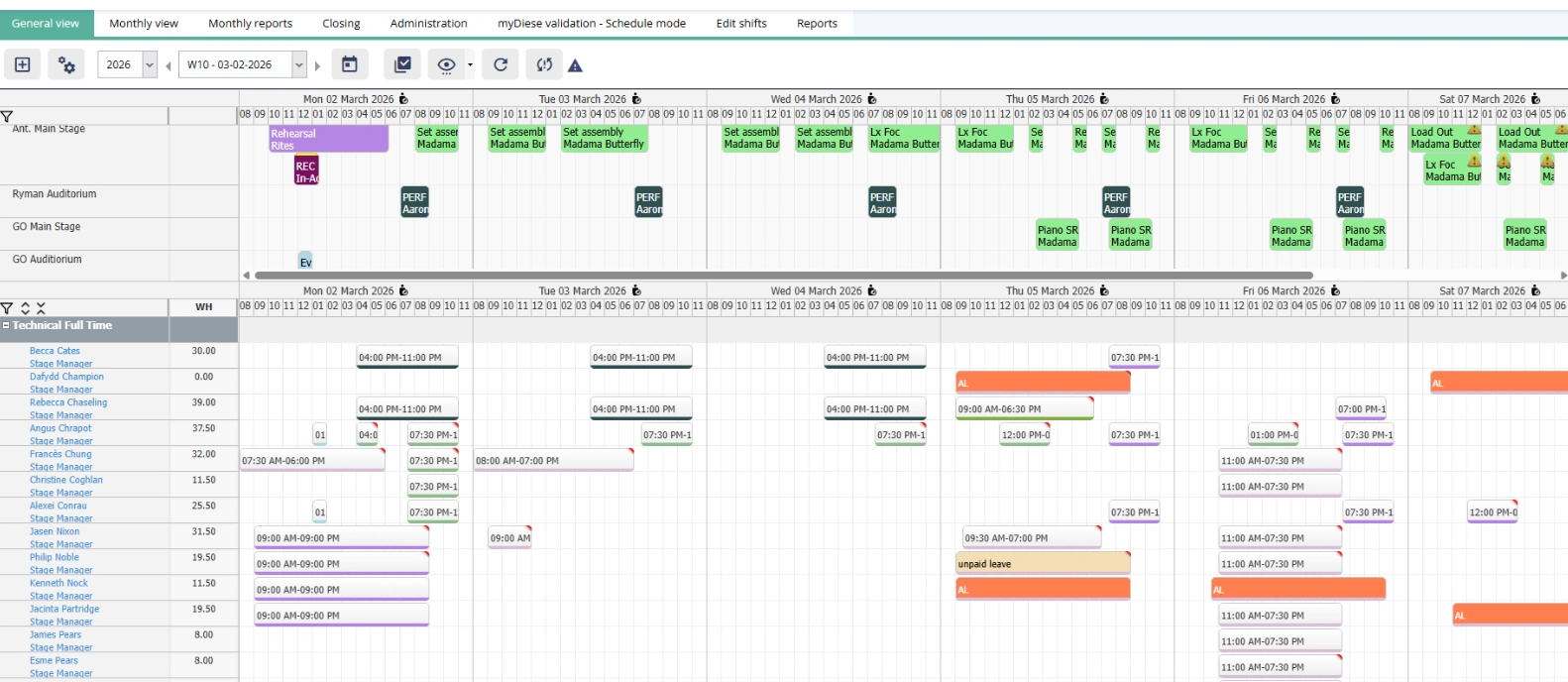Toggle the eye visibility button
The image size is (1568, 682).
[x=446, y=65]
